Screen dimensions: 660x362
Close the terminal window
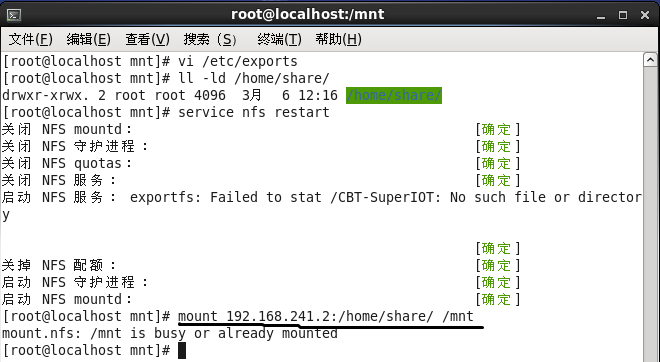[645, 16]
